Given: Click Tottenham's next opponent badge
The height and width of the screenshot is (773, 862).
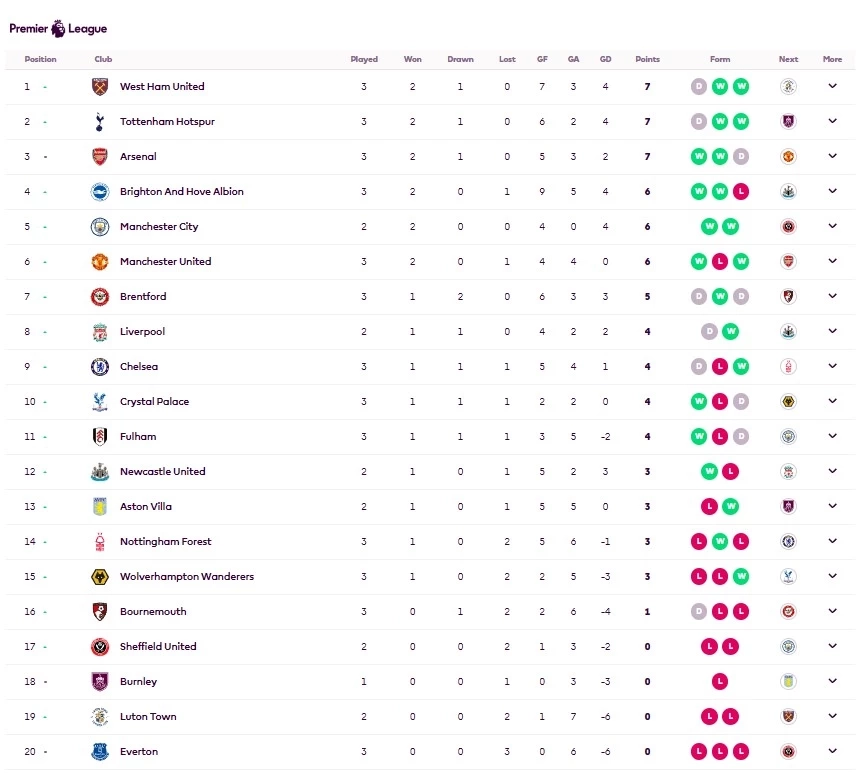Looking at the screenshot, I should pyautogui.click(x=788, y=122).
